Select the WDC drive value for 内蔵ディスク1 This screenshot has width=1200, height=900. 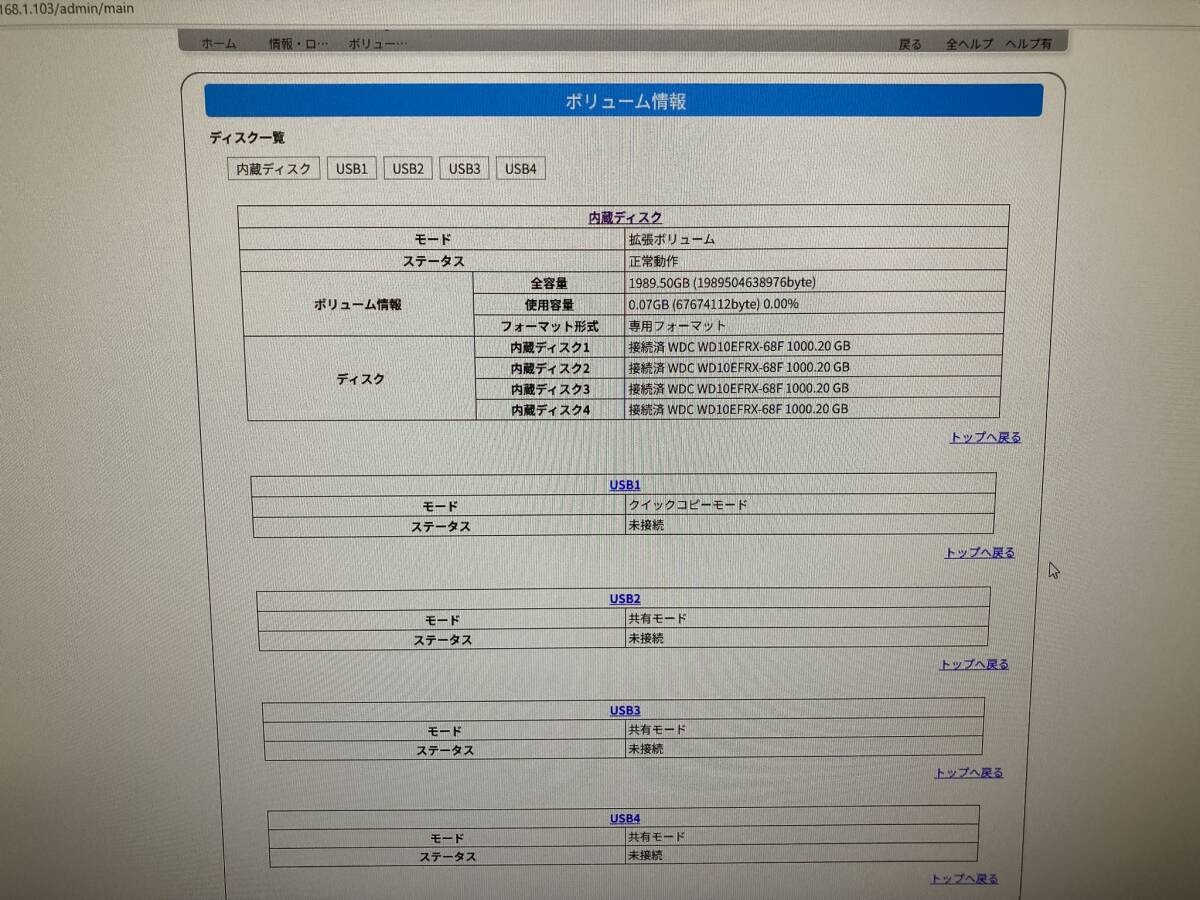(x=739, y=347)
